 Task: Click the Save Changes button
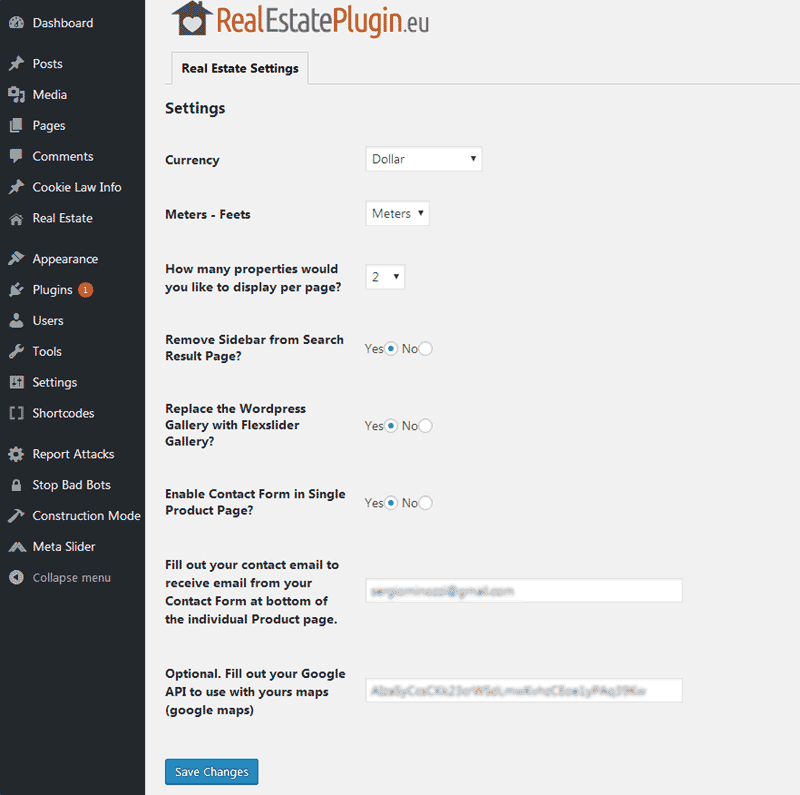tap(211, 772)
